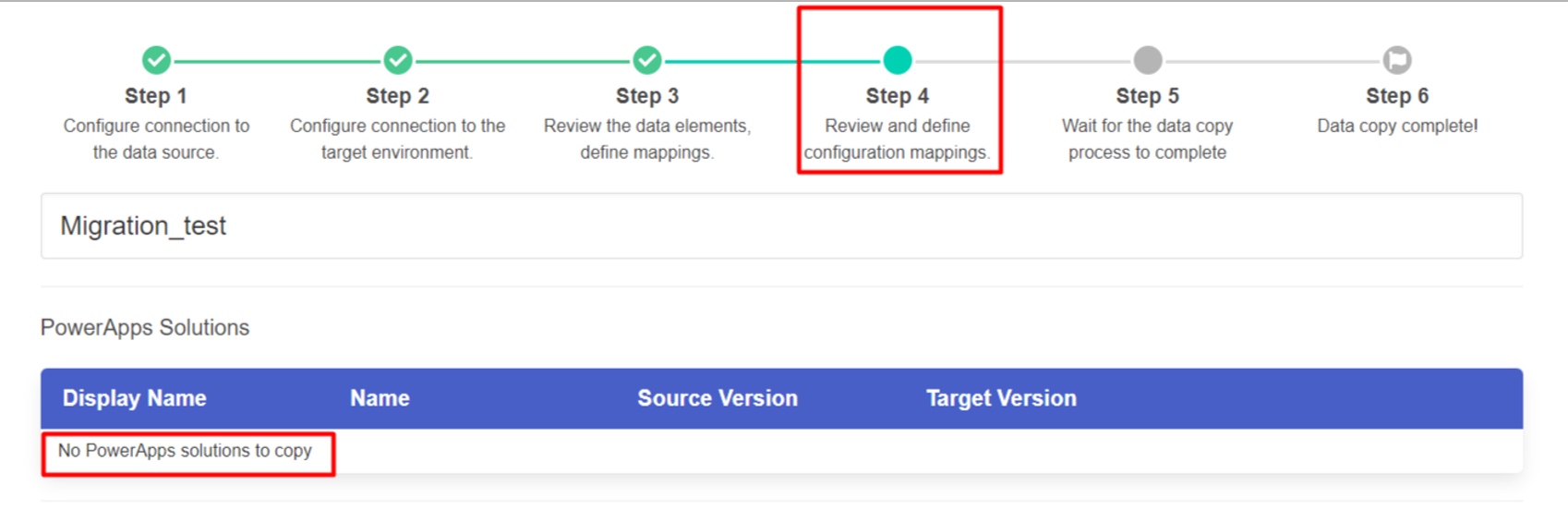Click the Name column header
The height and width of the screenshot is (511, 1568).
click(x=380, y=398)
